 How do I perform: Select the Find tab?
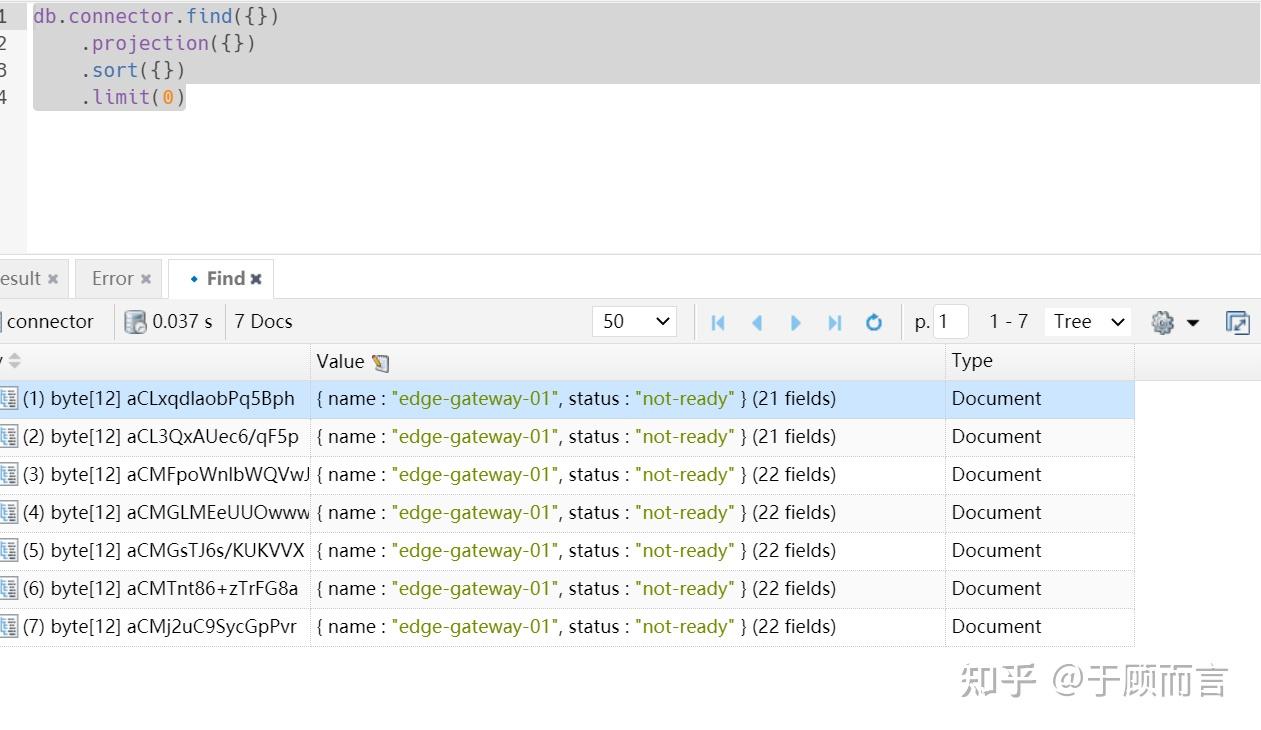coord(225,278)
